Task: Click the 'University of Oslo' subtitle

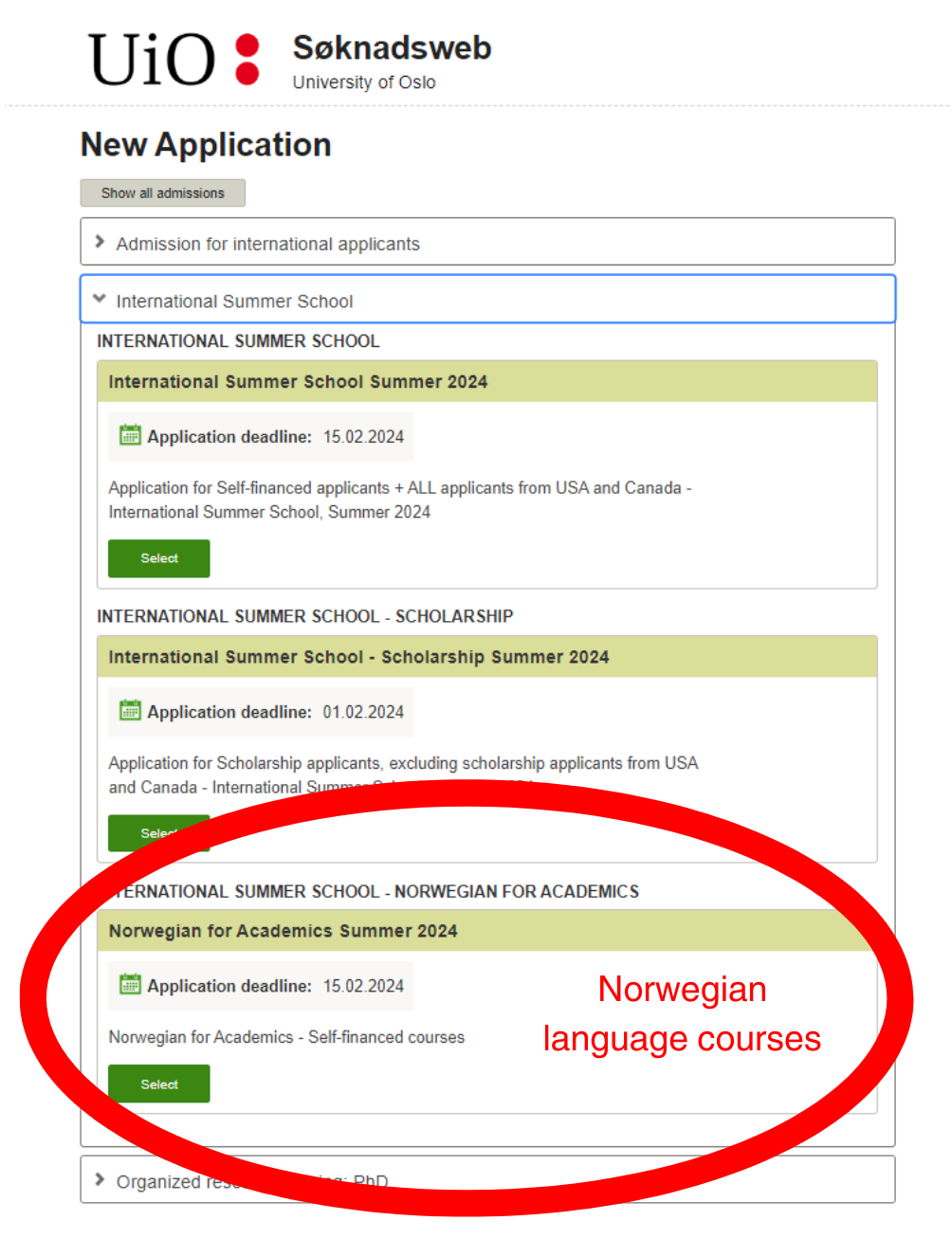Action: pos(364,82)
